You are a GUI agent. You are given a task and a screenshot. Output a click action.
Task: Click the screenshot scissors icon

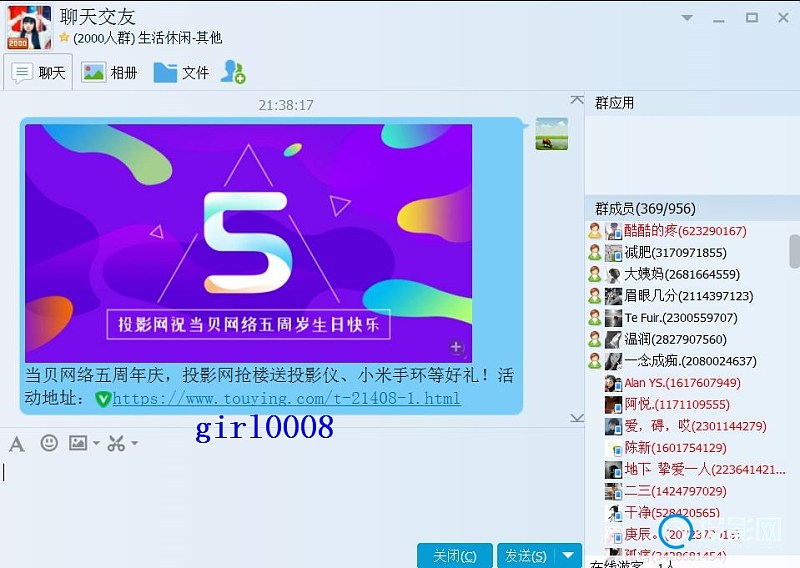click(116, 443)
